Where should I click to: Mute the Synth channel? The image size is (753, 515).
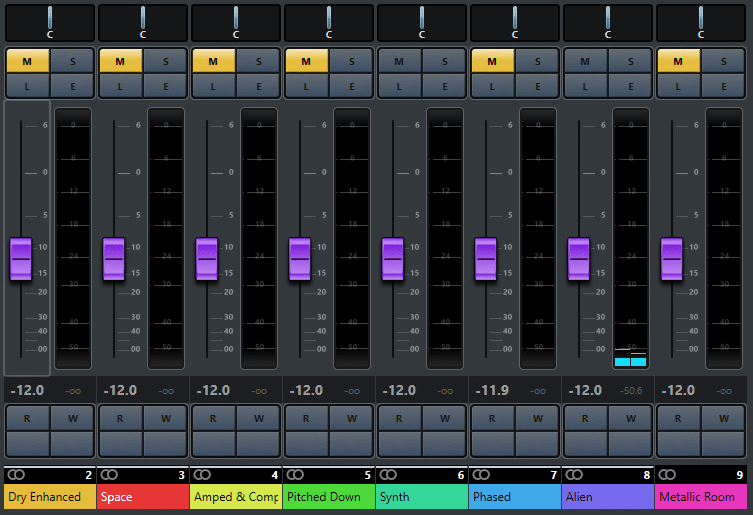[400, 61]
